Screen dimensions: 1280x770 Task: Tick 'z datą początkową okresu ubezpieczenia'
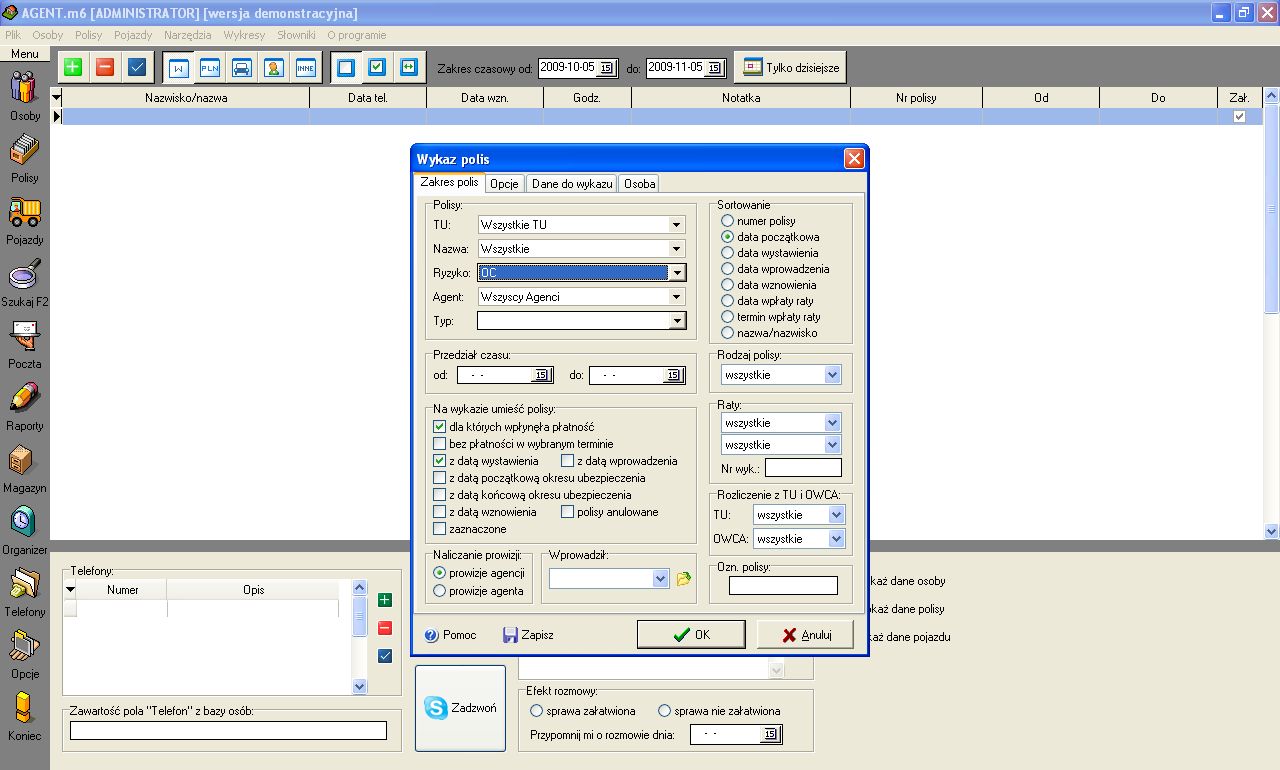440,478
